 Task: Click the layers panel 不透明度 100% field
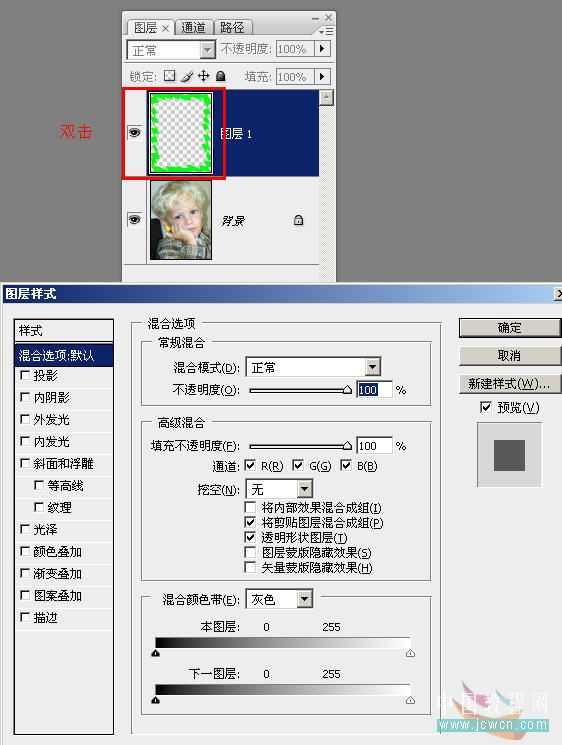pos(295,48)
